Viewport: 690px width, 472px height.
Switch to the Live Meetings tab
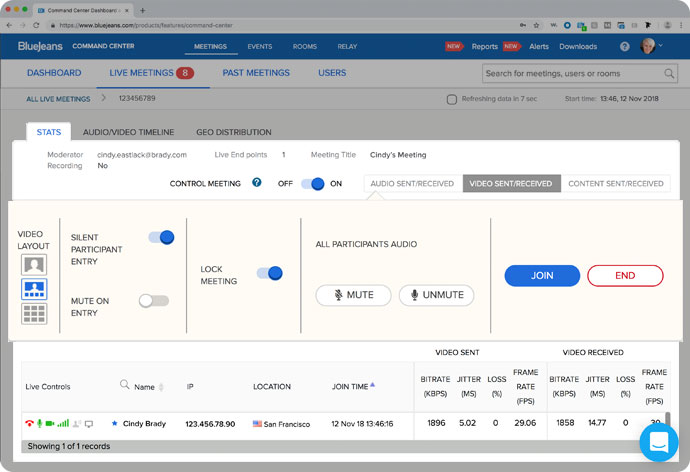152,73
